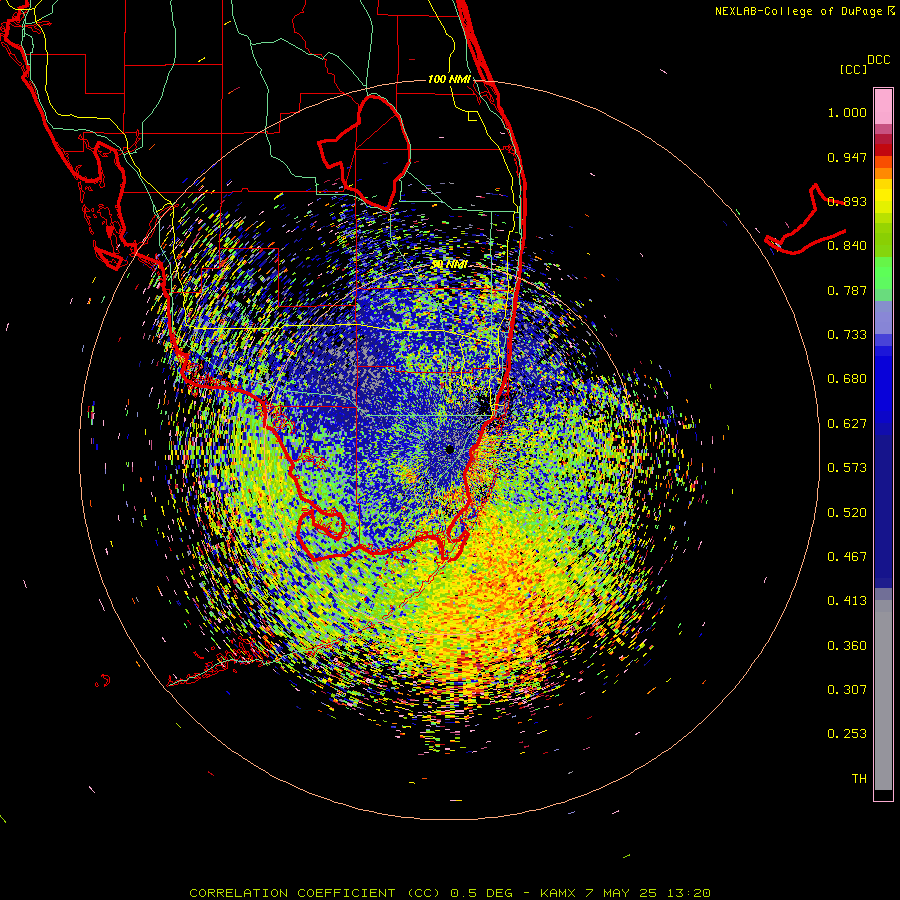Select the 0.253 scale value

click(x=847, y=734)
